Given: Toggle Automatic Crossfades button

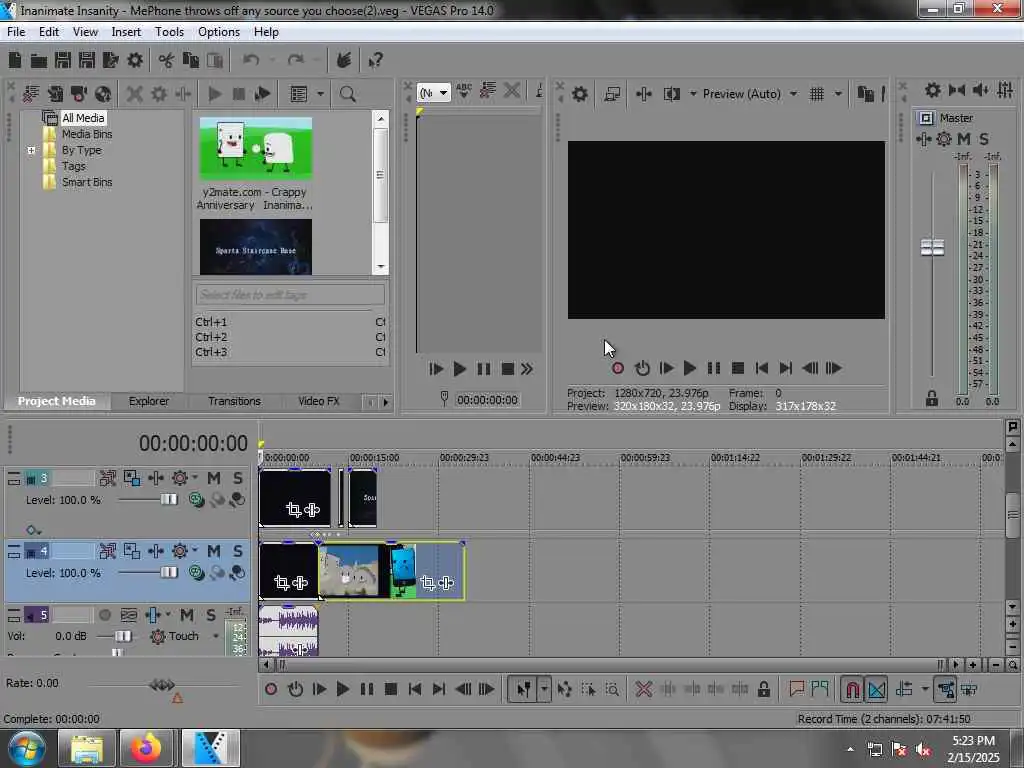Looking at the screenshot, I should click(876, 689).
